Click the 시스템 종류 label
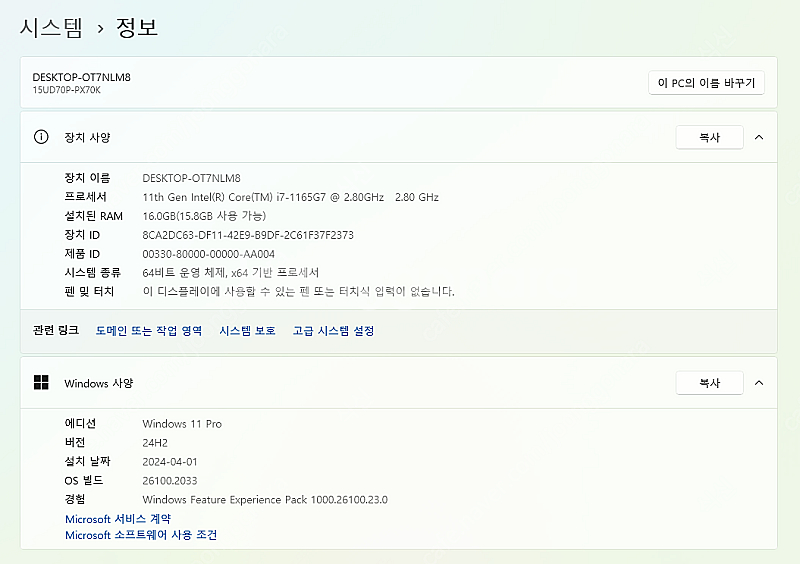 (92, 273)
